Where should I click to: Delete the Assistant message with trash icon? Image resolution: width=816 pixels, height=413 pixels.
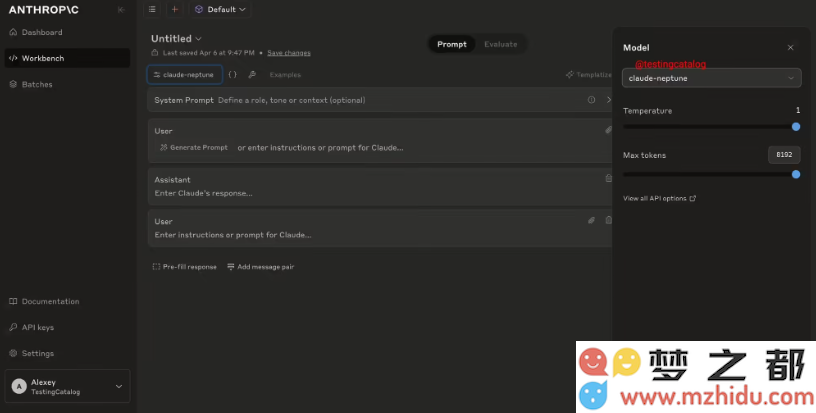click(608, 178)
